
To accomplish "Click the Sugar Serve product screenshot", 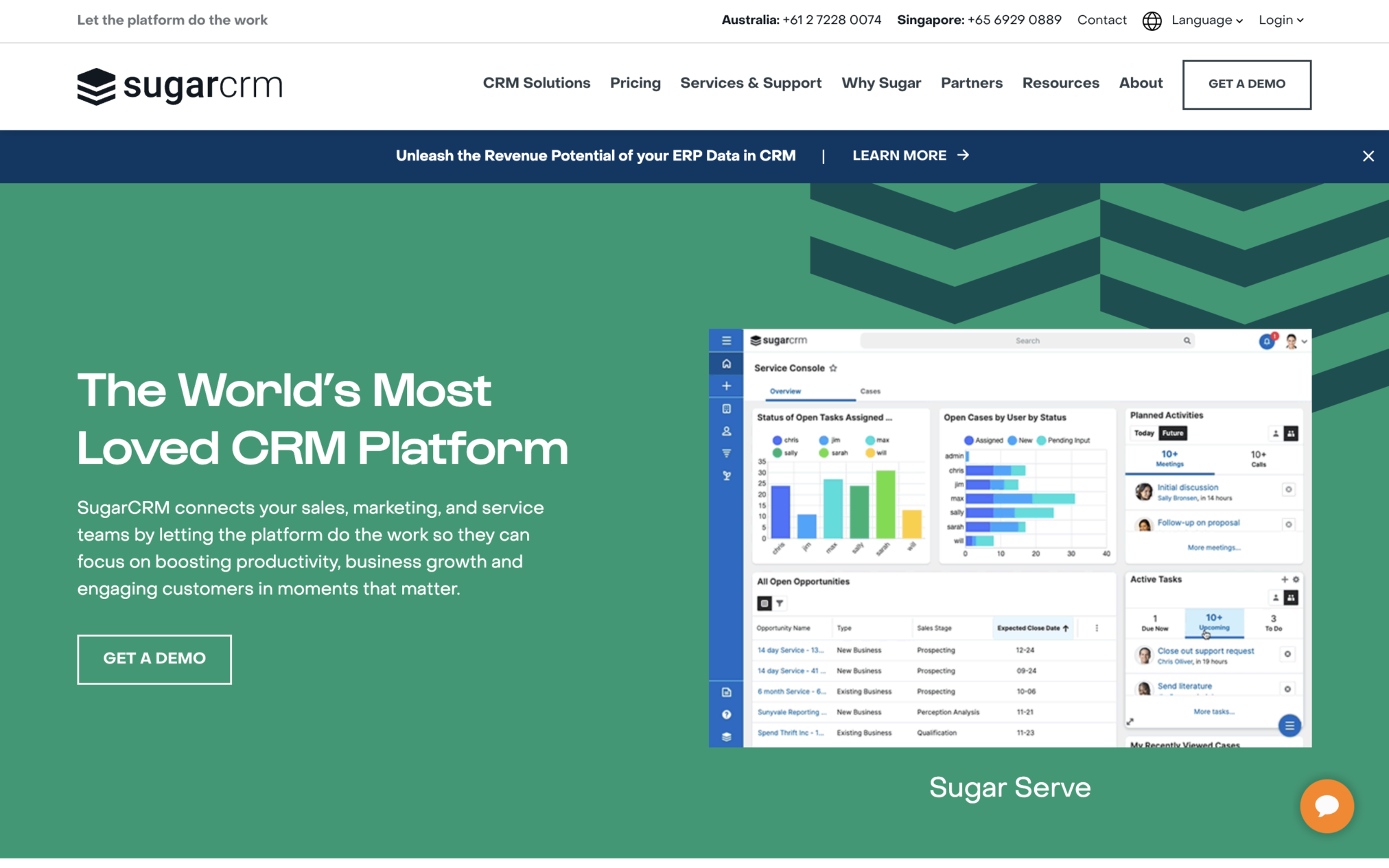I will pos(1009,538).
